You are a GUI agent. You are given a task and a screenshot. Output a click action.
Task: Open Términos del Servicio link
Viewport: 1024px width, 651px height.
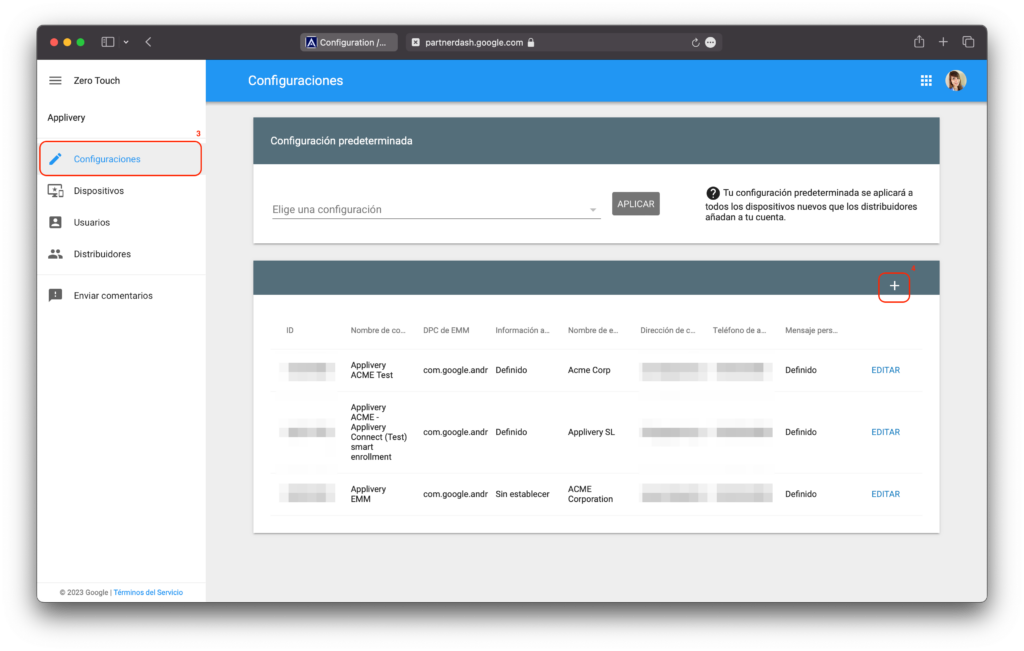148,592
